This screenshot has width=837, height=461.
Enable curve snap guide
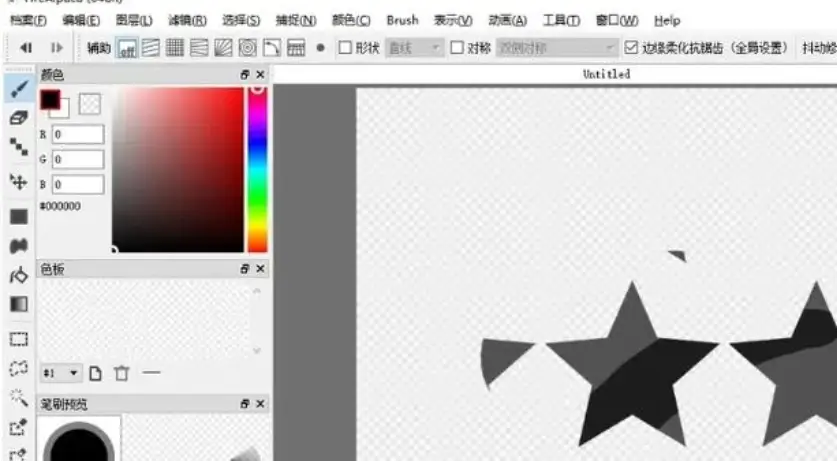tap(271, 48)
